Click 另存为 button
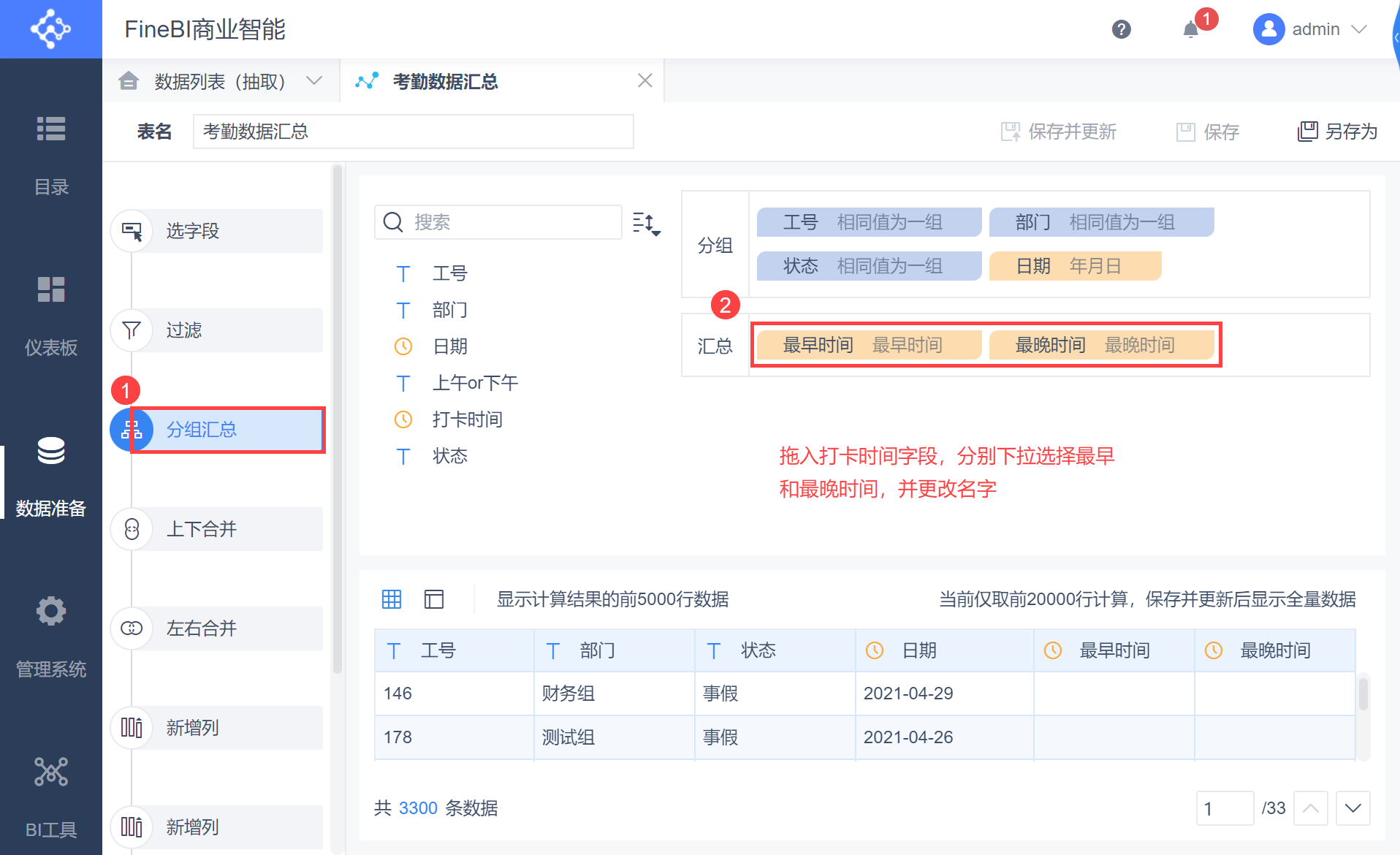This screenshot has height=855, width=1400. (1337, 132)
